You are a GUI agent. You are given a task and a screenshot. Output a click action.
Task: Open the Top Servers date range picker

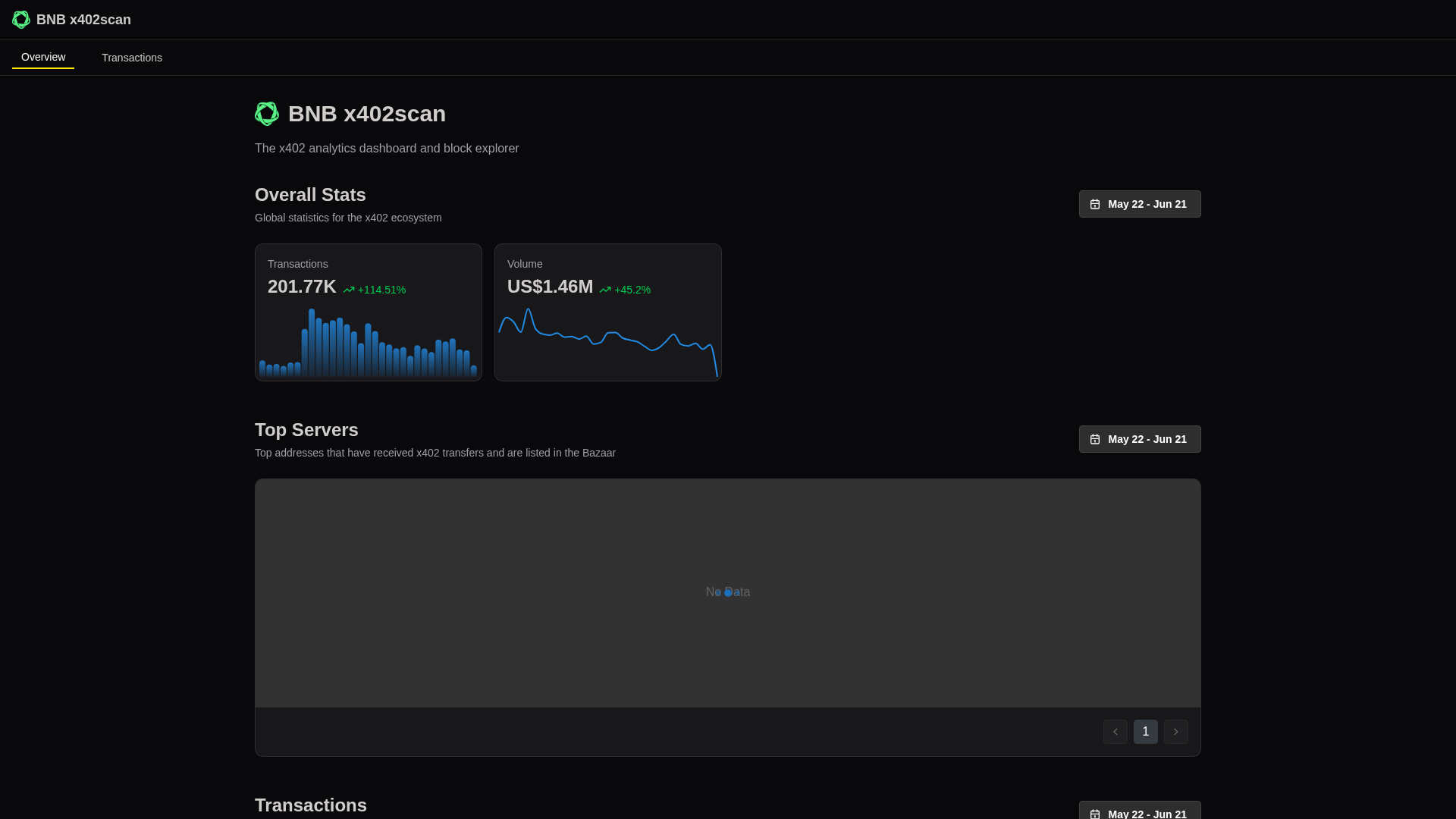1140,439
